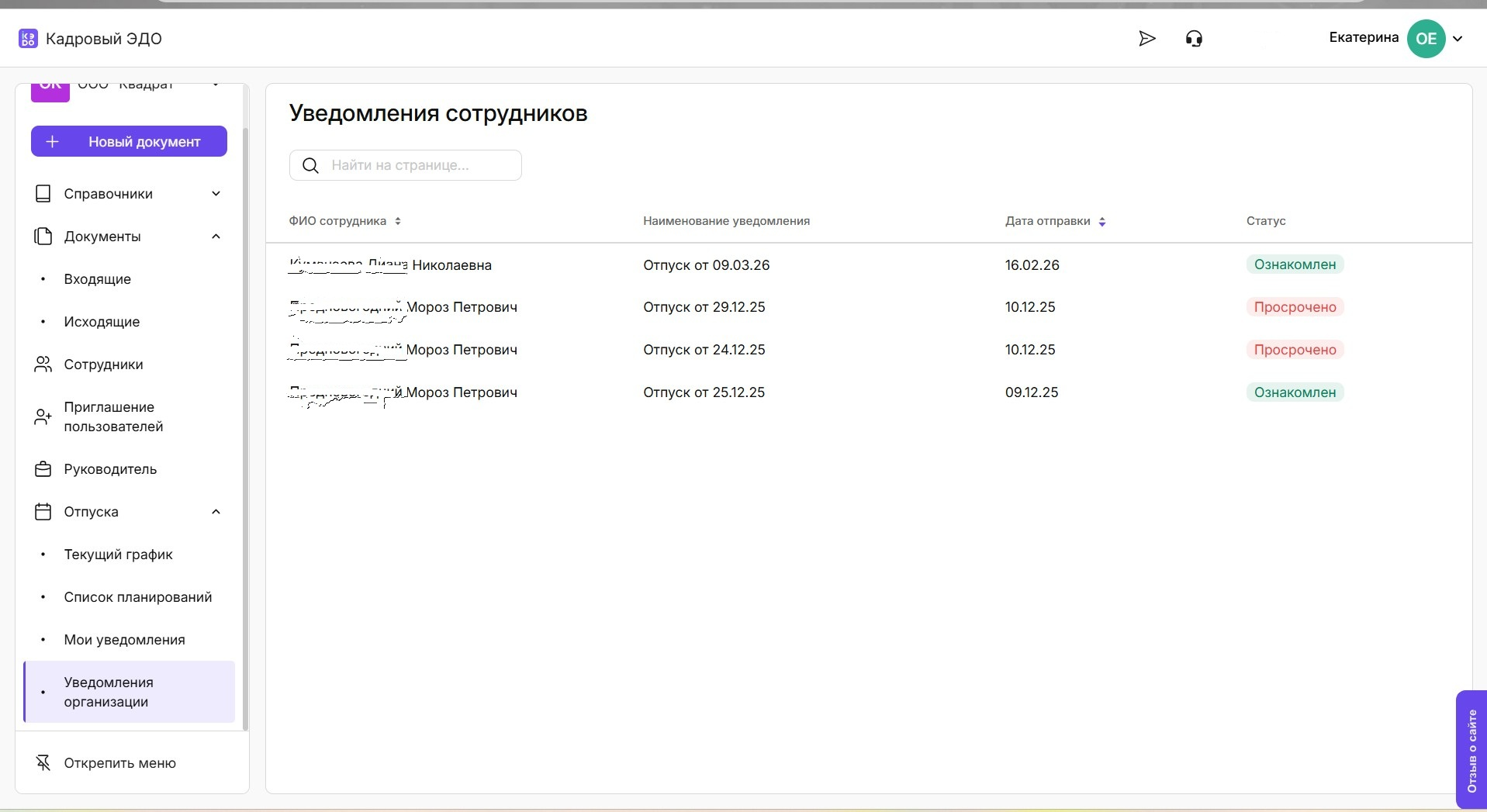
Task: Click the Найти на странице search field
Action: click(x=419, y=165)
